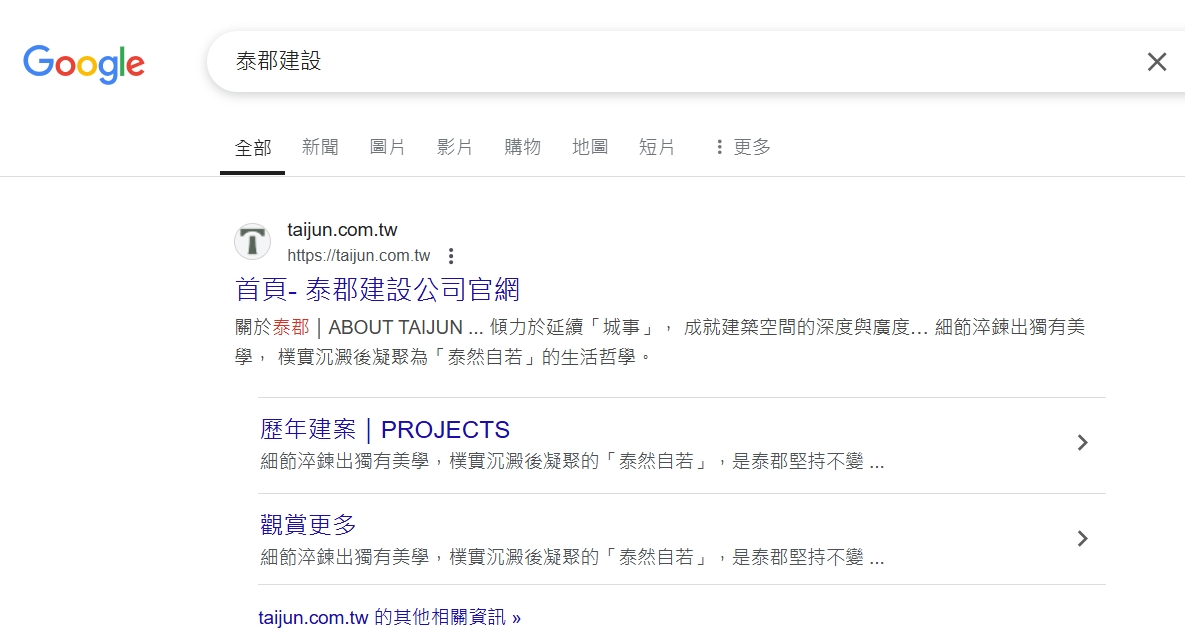Go to the 地圖 tab
This screenshot has height=644, width=1185.
[589, 147]
